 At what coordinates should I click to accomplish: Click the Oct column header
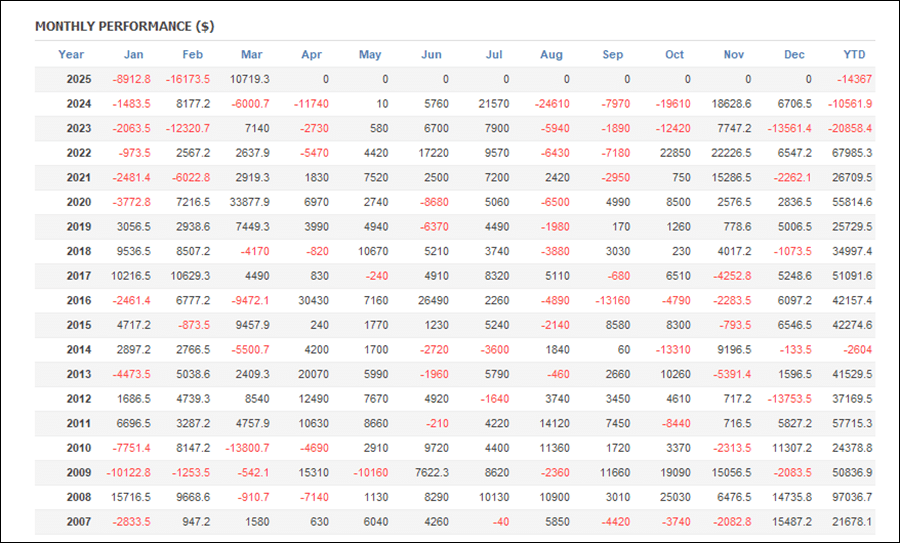coord(674,55)
